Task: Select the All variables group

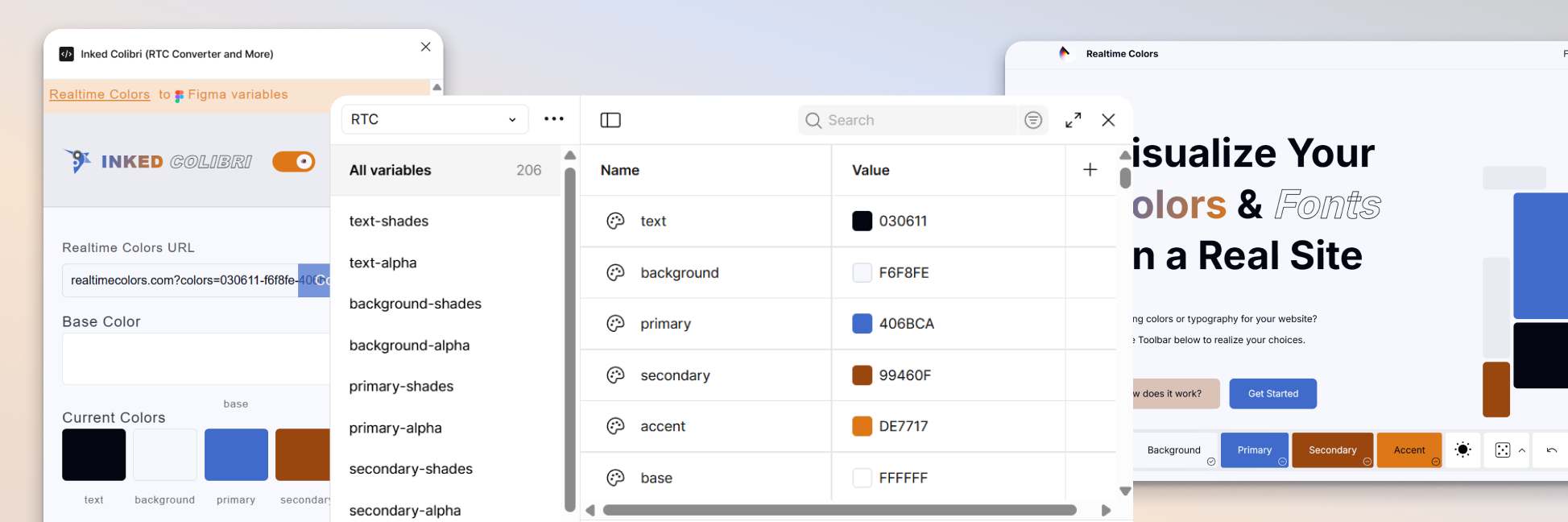Action: (x=445, y=170)
